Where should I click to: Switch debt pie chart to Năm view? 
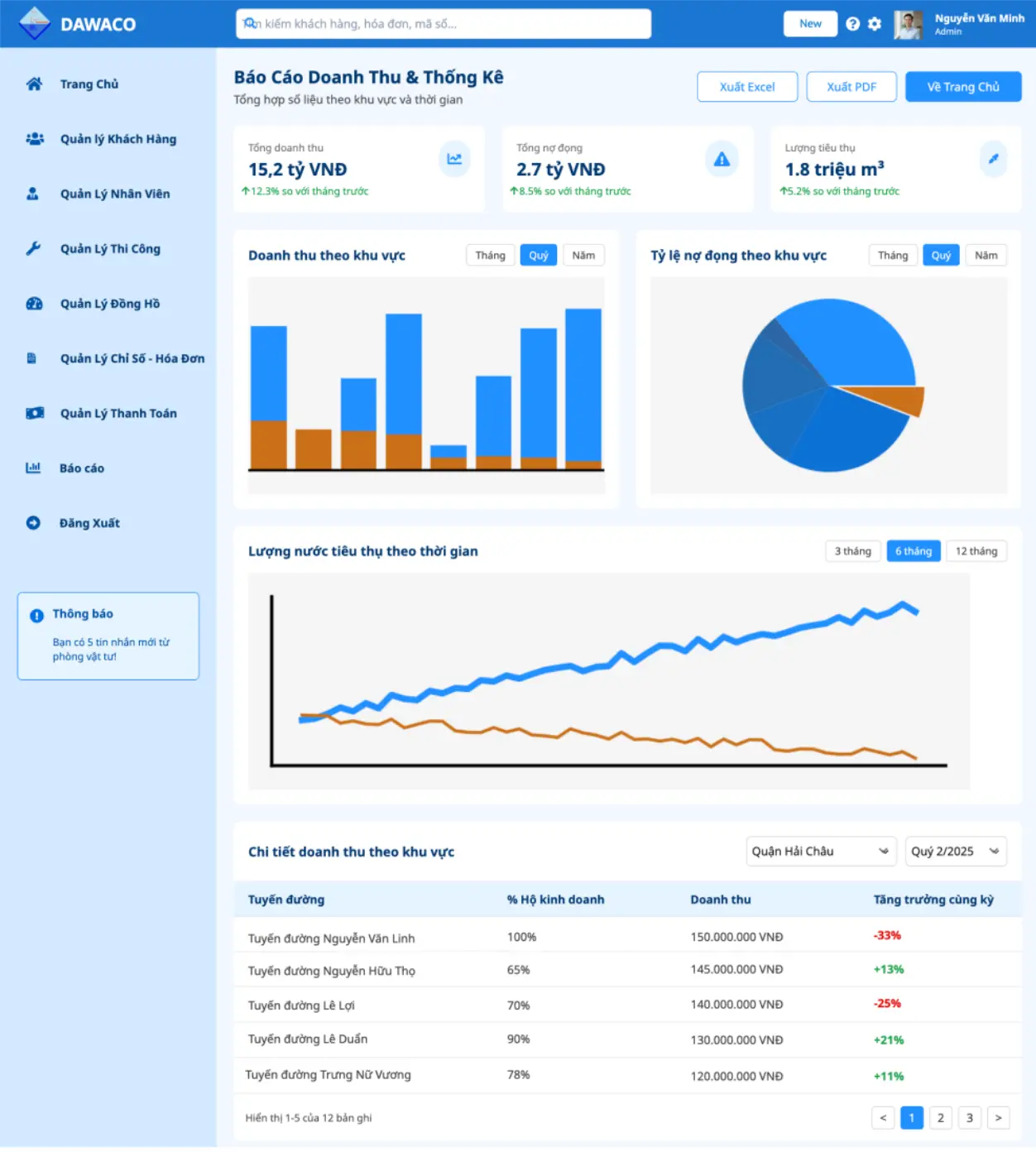click(986, 256)
